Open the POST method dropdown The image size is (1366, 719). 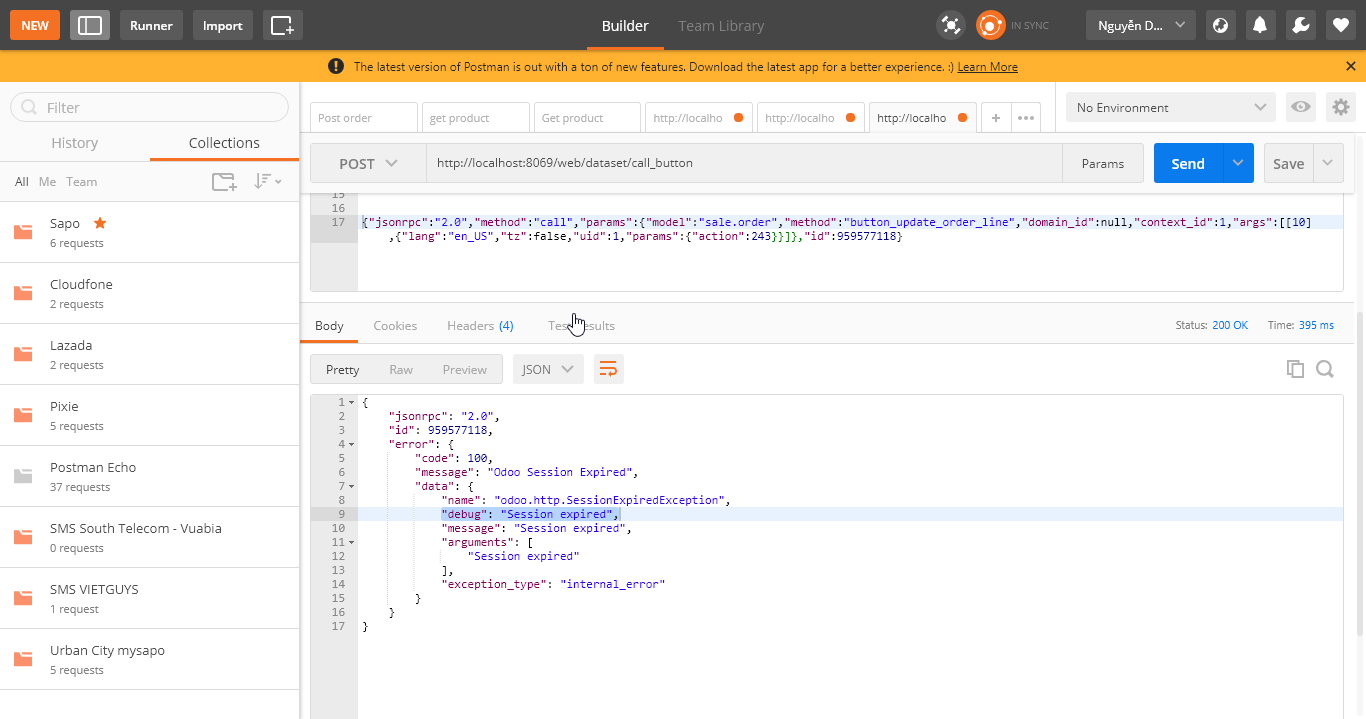coord(368,162)
